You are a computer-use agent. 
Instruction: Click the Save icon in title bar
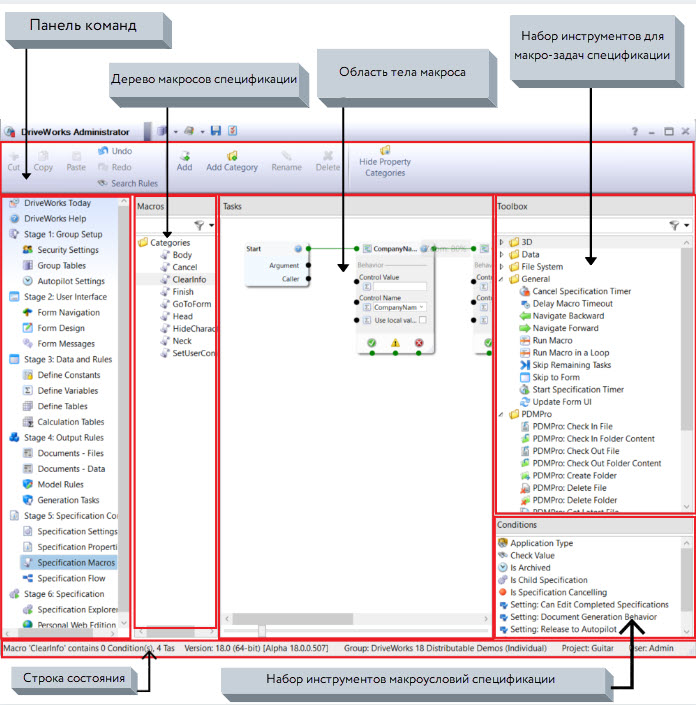click(x=216, y=131)
